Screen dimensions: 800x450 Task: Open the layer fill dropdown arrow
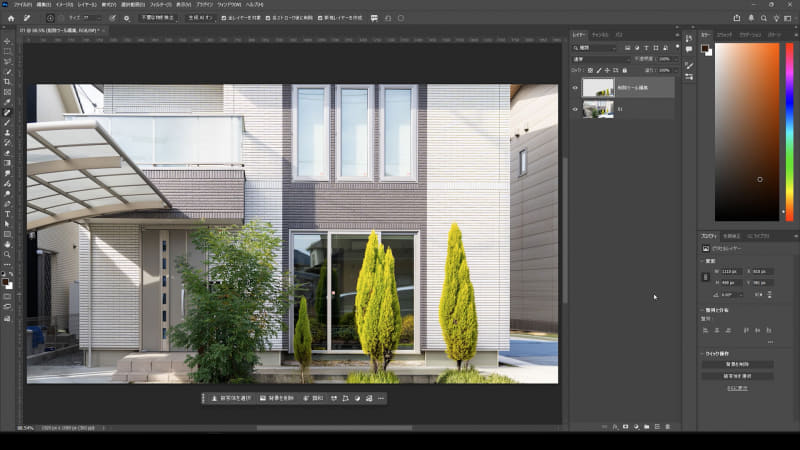click(676, 70)
